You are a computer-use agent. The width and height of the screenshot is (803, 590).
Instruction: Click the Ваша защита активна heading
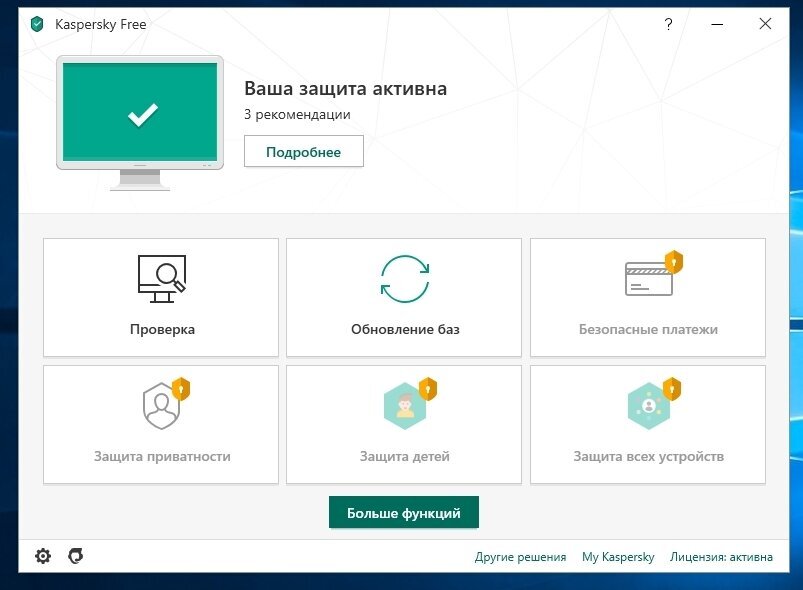coord(345,89)
